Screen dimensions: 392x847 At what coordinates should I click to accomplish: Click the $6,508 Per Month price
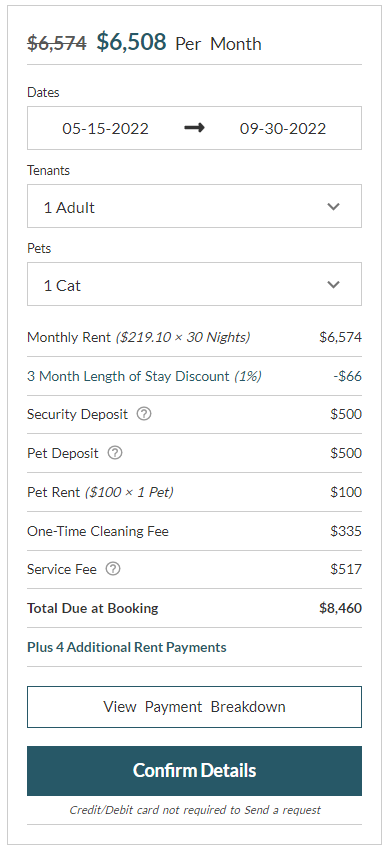179,42
